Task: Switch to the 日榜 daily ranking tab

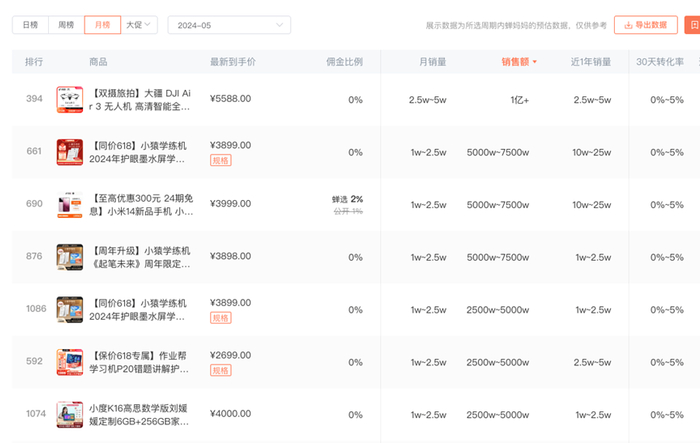Action: tap(32, 24)
